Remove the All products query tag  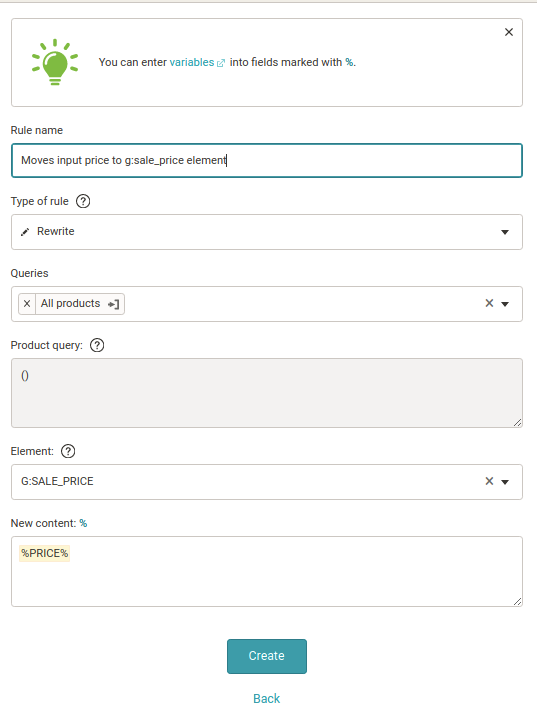tap(27, 304)
